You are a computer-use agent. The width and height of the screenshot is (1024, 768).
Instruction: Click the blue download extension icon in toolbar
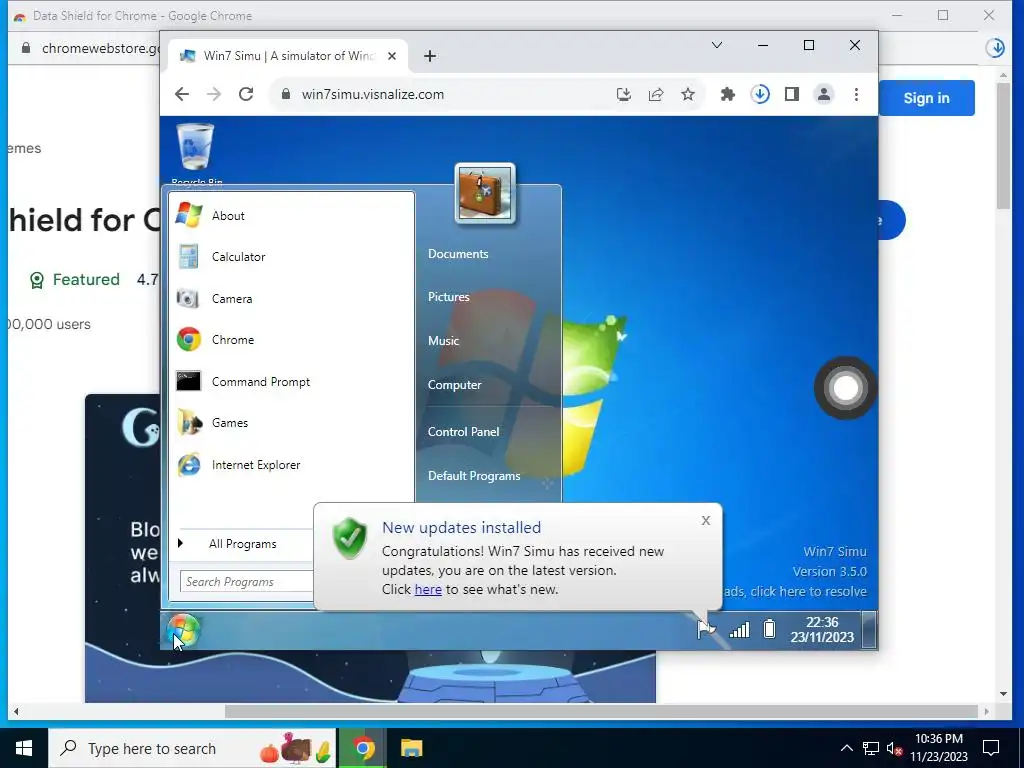[x=760, y=94]
